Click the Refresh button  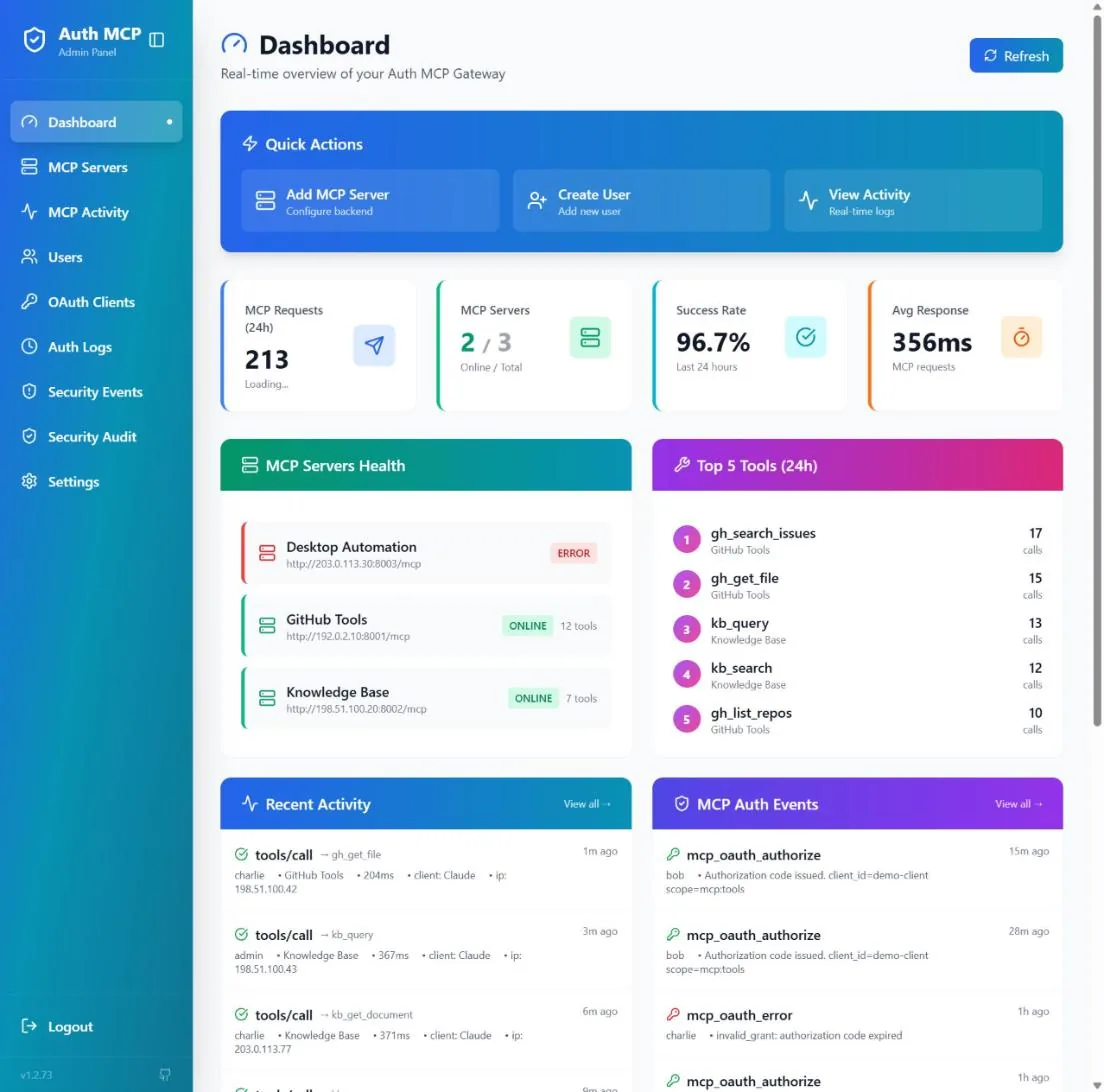tap(1015, 56)
